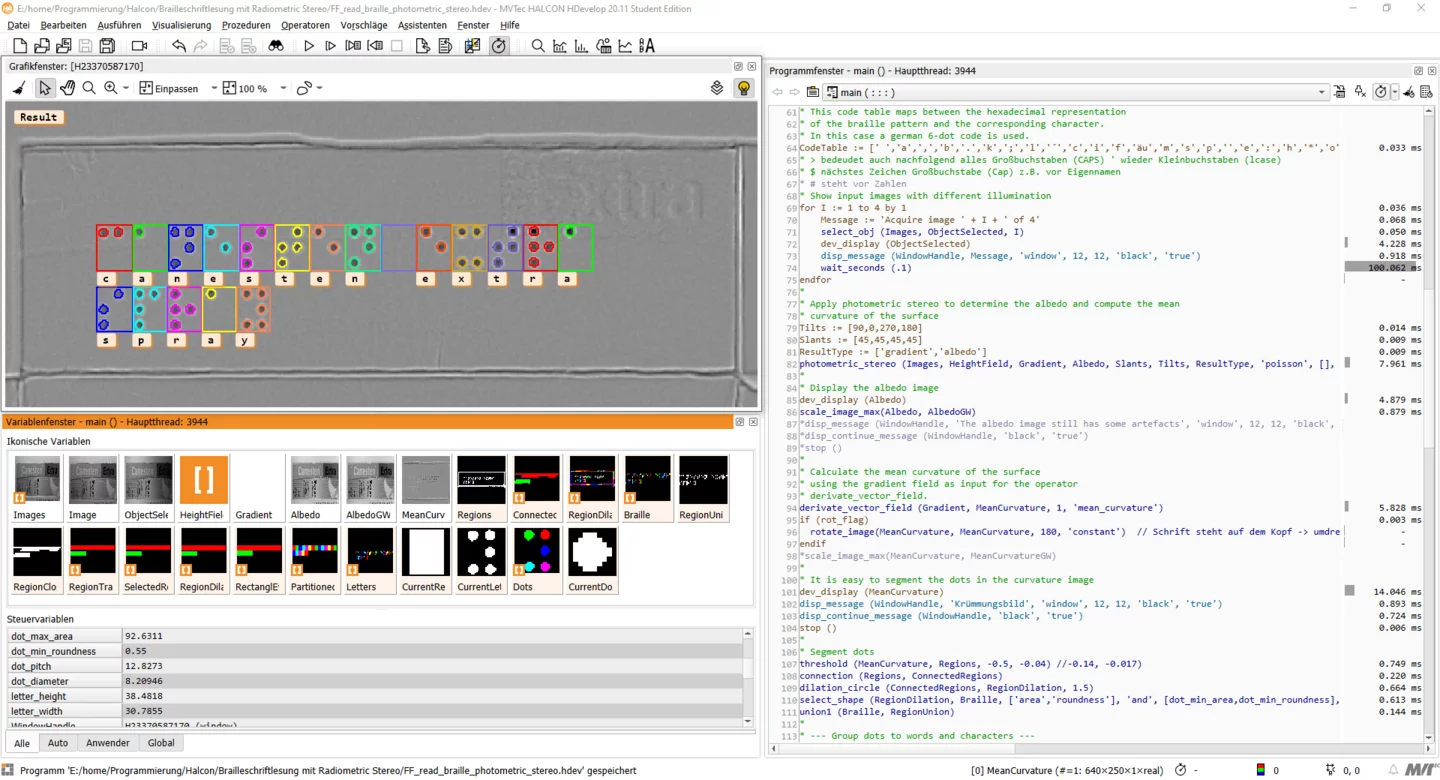Click the binoculars find icon
Screen dimensions: 1440x780
[276, 46]
